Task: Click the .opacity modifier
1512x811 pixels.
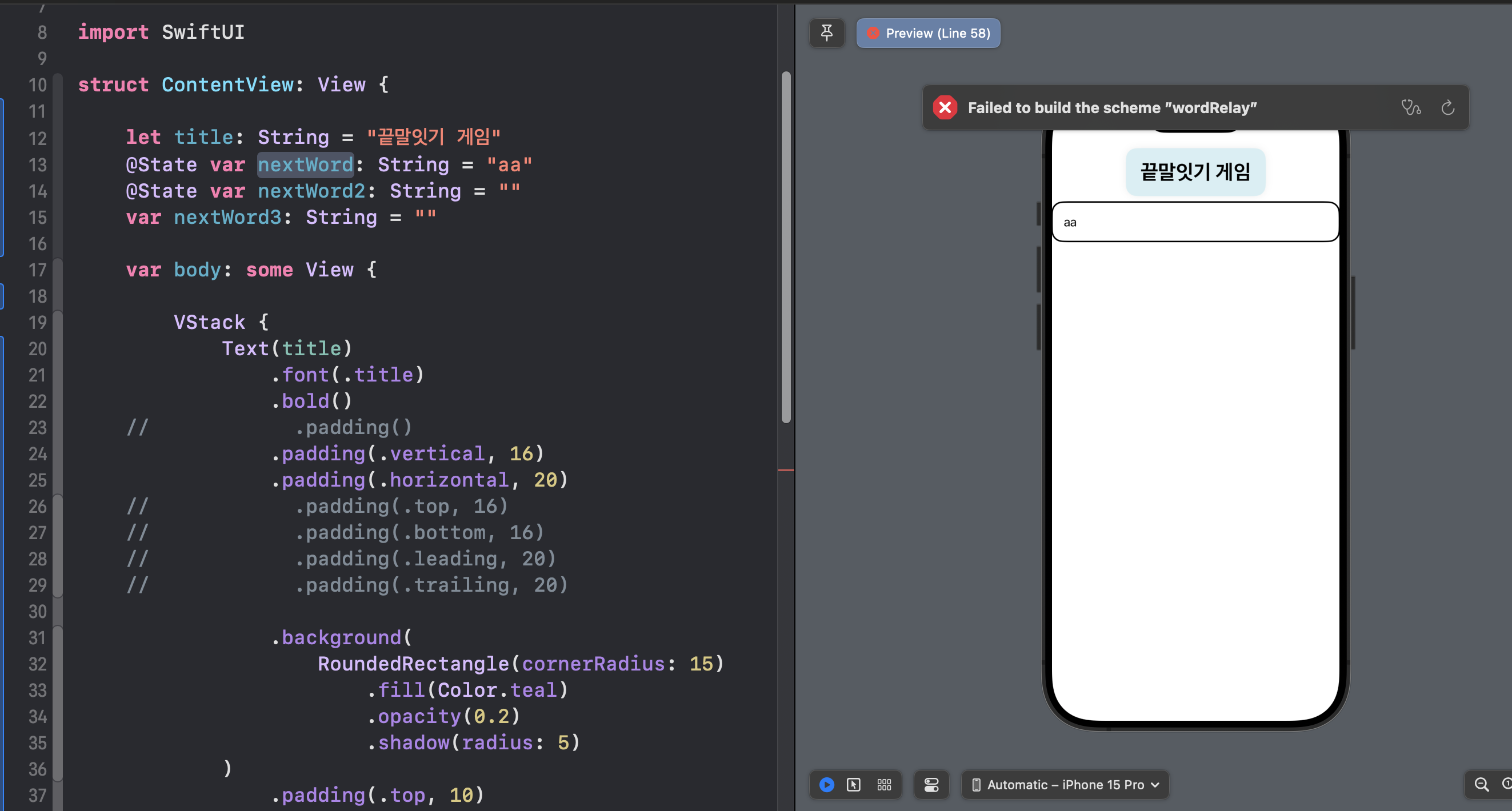Action: click(x=414, y=717)
